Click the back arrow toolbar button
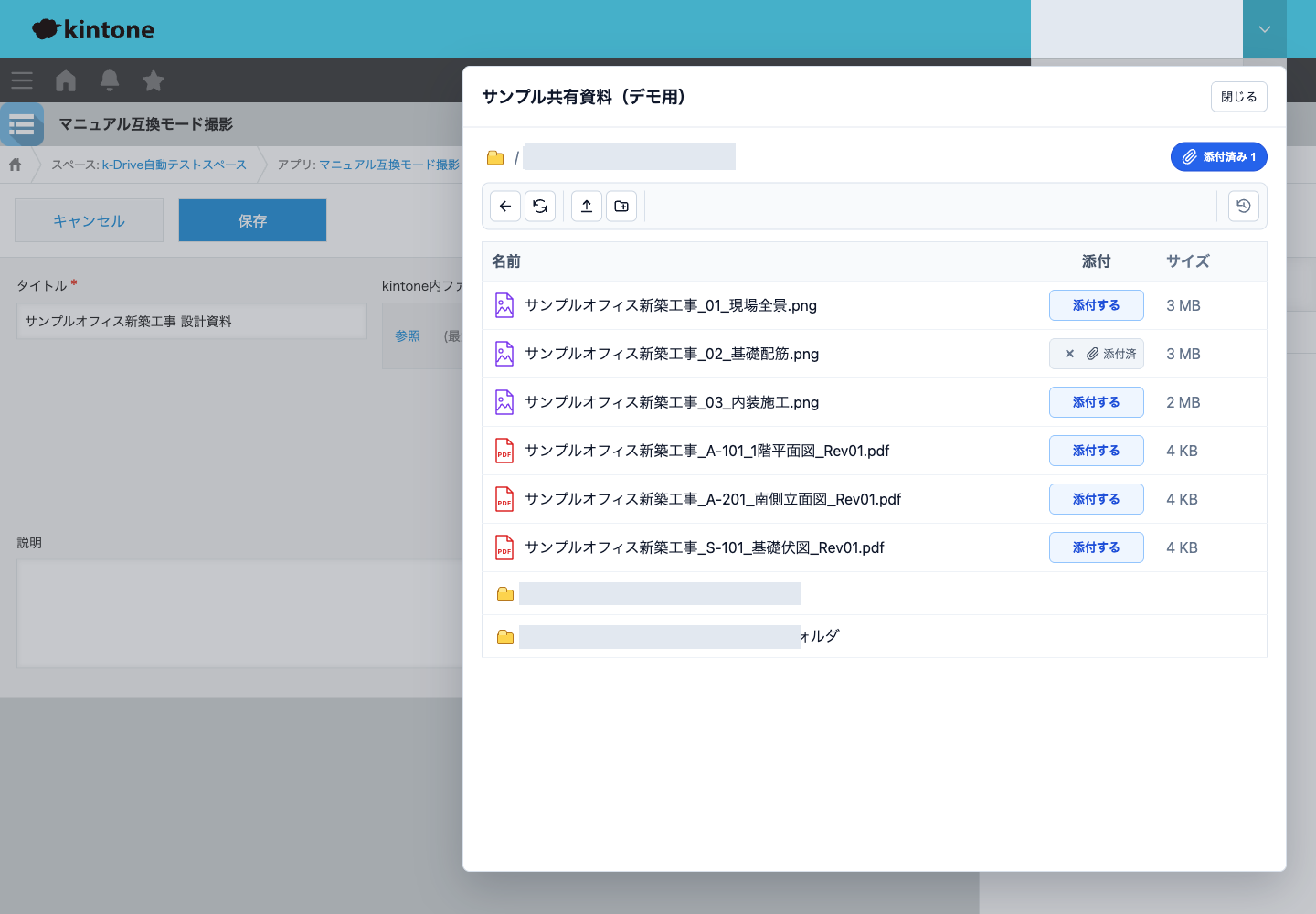 click(505, 207)
